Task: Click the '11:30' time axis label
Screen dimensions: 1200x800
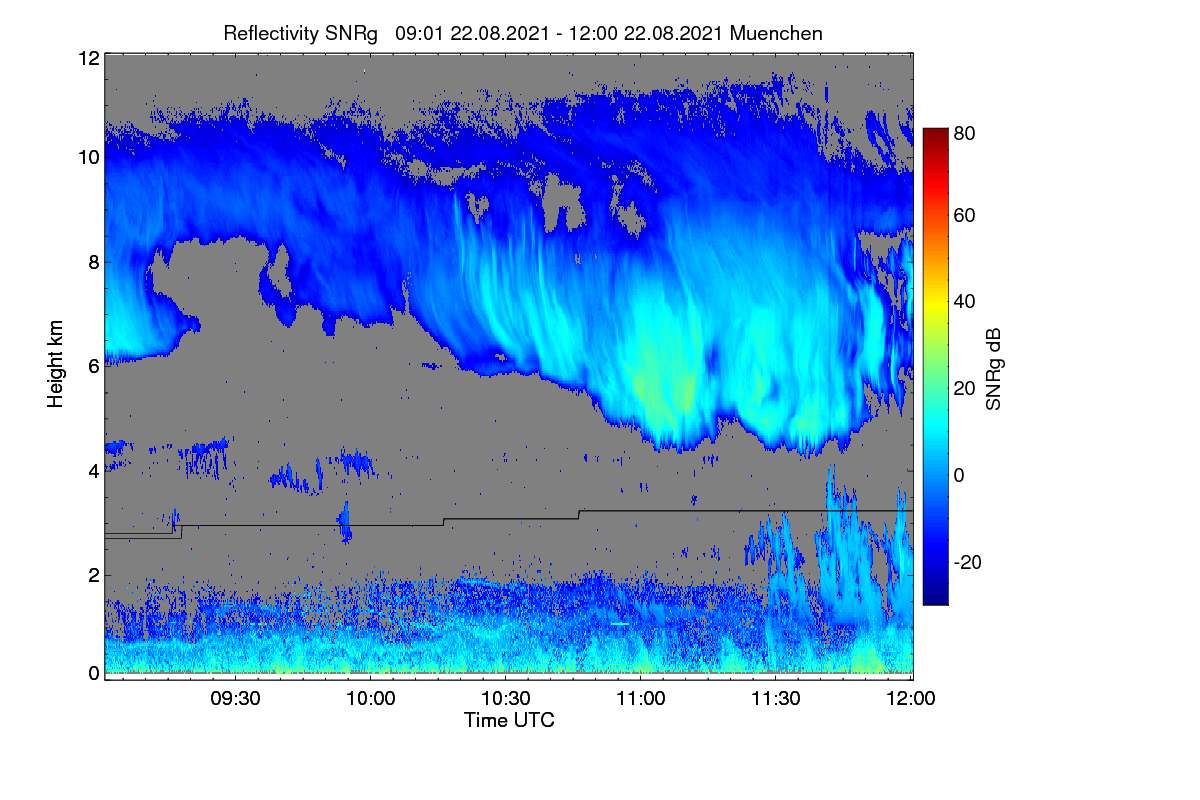Action: click(775, 699)
